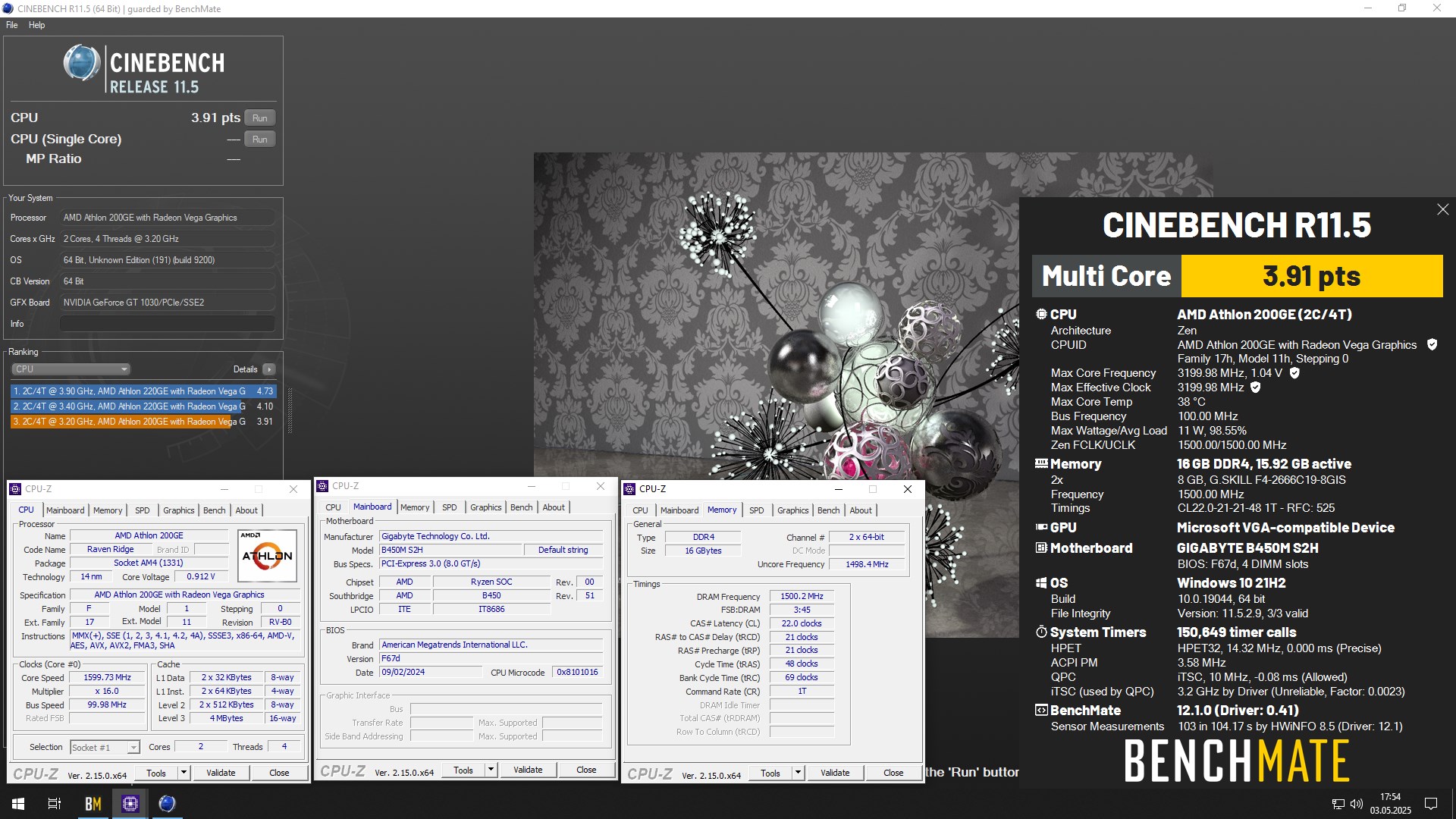This screenshot has height=819, width=1456.
Task: Click the ranking panel resize grip
Action: coord(289,409)
